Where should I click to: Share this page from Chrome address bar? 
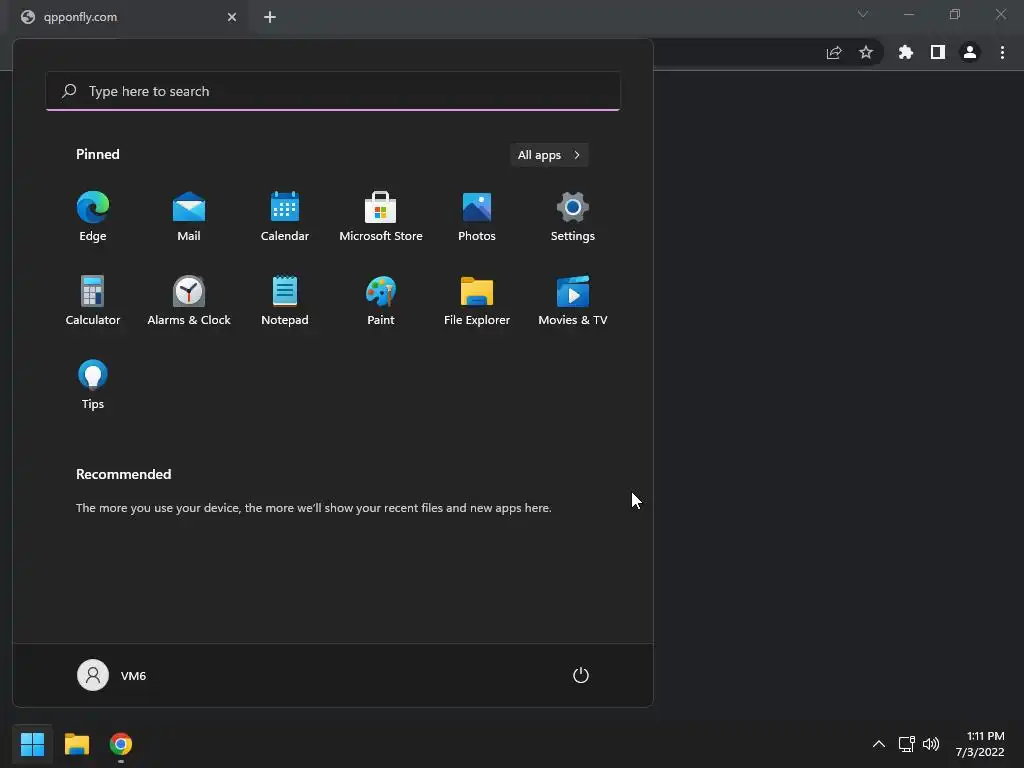coord(834,53)
